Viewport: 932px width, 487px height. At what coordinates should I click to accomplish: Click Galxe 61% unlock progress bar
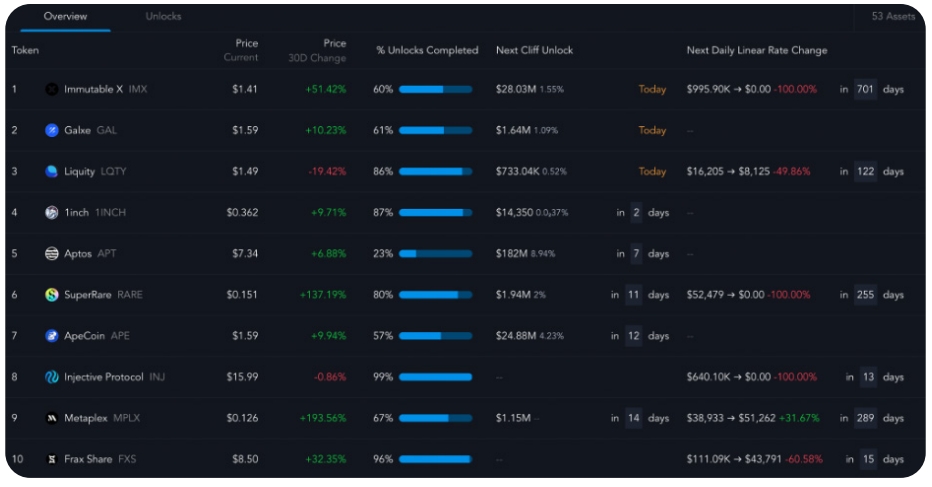point(436,130)
